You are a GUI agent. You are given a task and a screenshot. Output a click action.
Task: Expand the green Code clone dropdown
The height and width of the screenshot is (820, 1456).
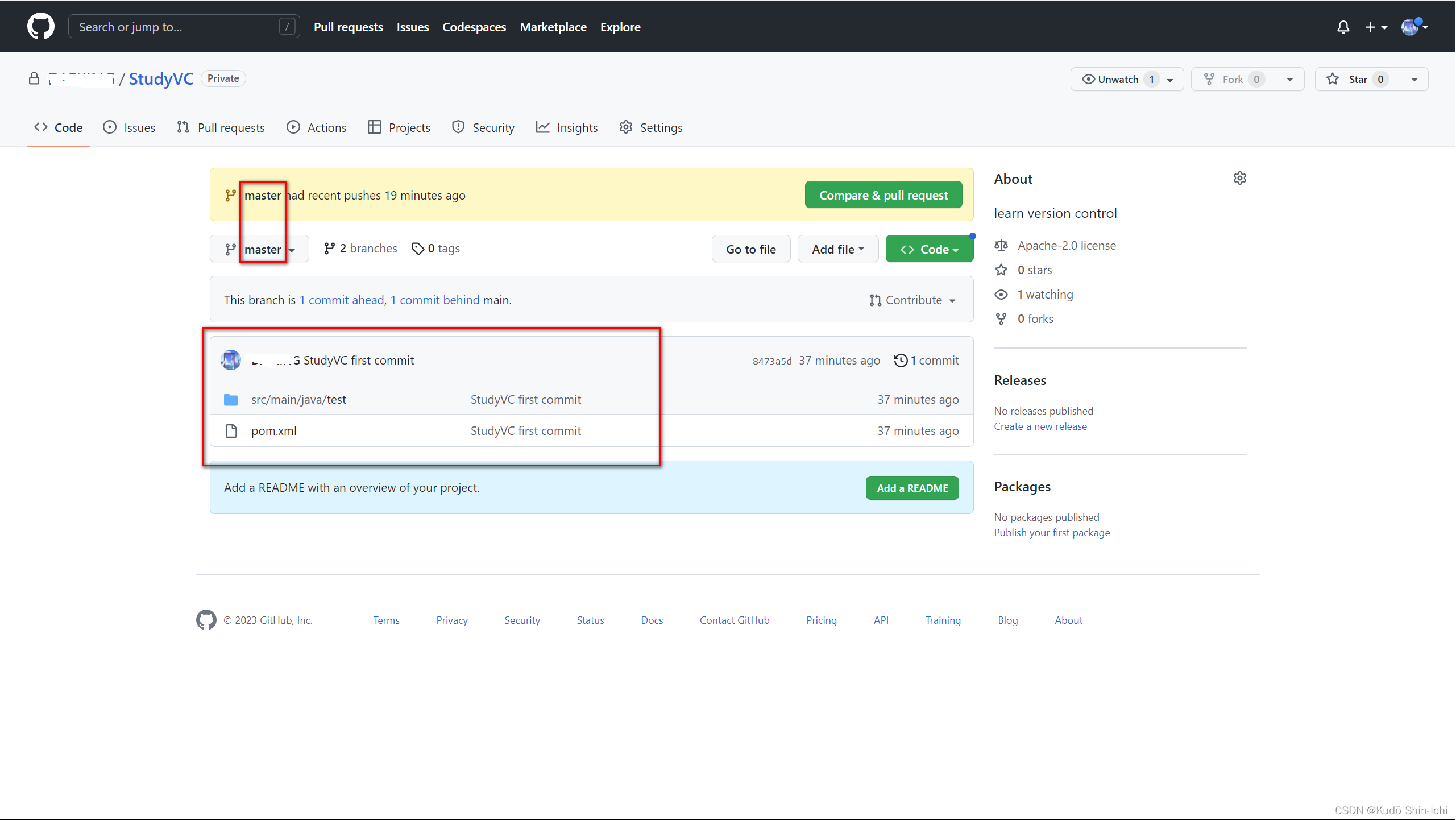click(x=929, y=249)
